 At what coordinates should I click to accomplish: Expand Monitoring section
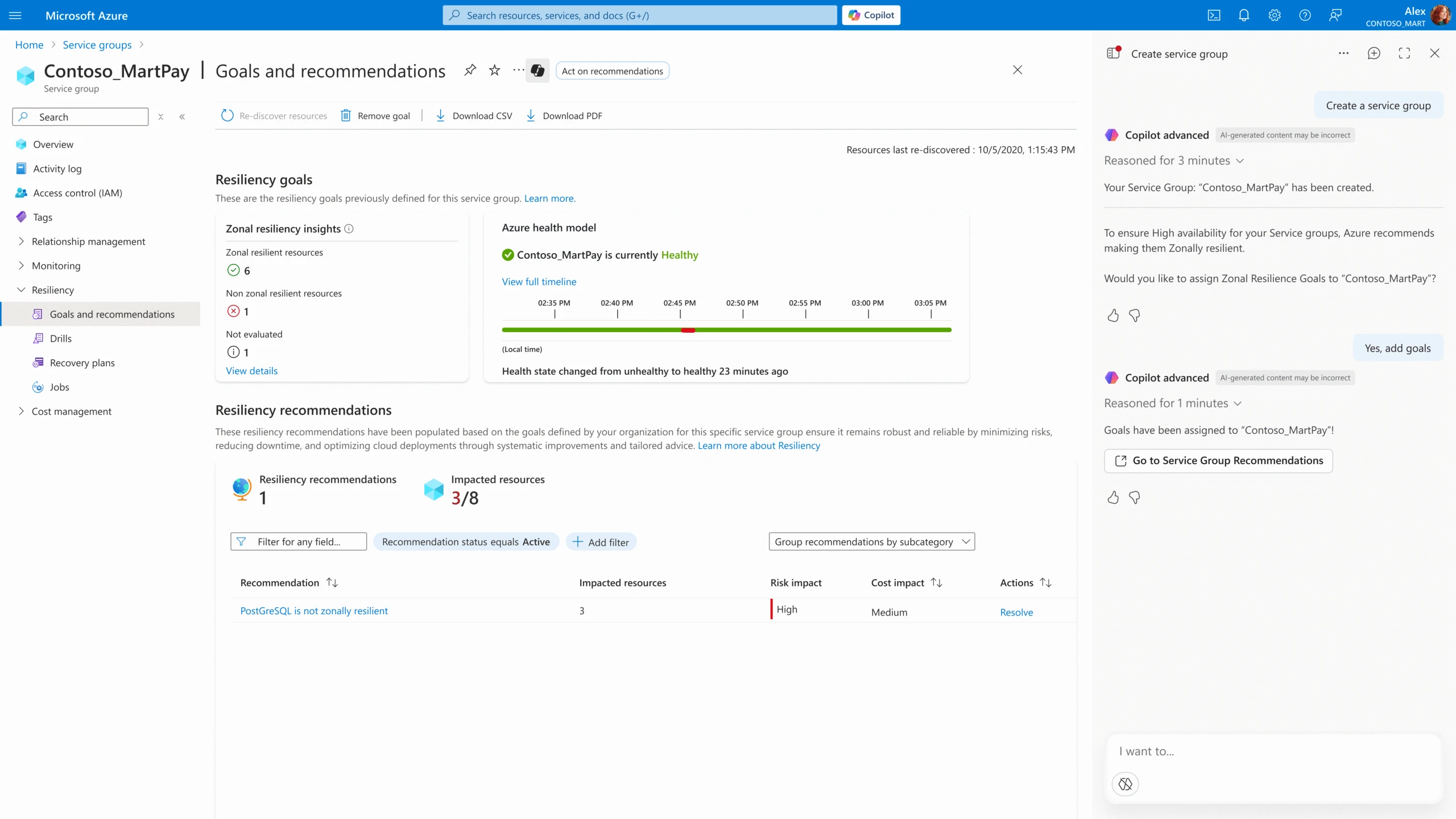(x=22, y=266)
